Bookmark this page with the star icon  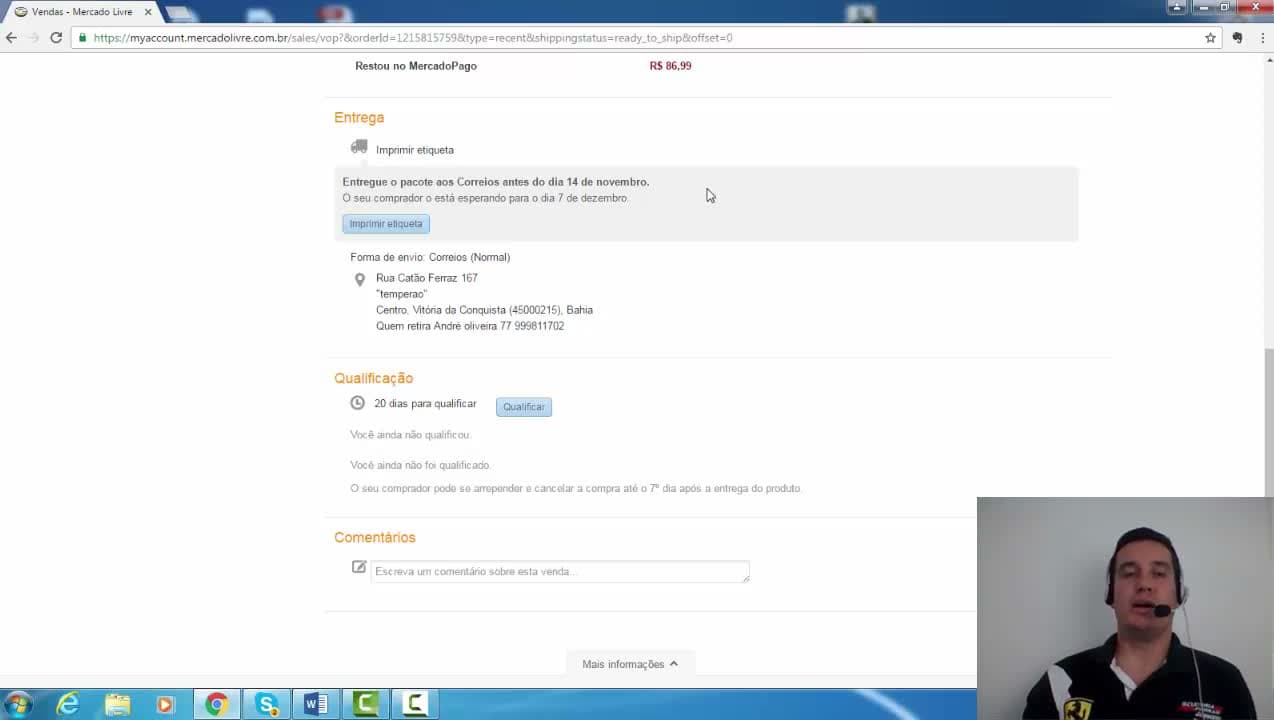click(x=1210, y=38)
